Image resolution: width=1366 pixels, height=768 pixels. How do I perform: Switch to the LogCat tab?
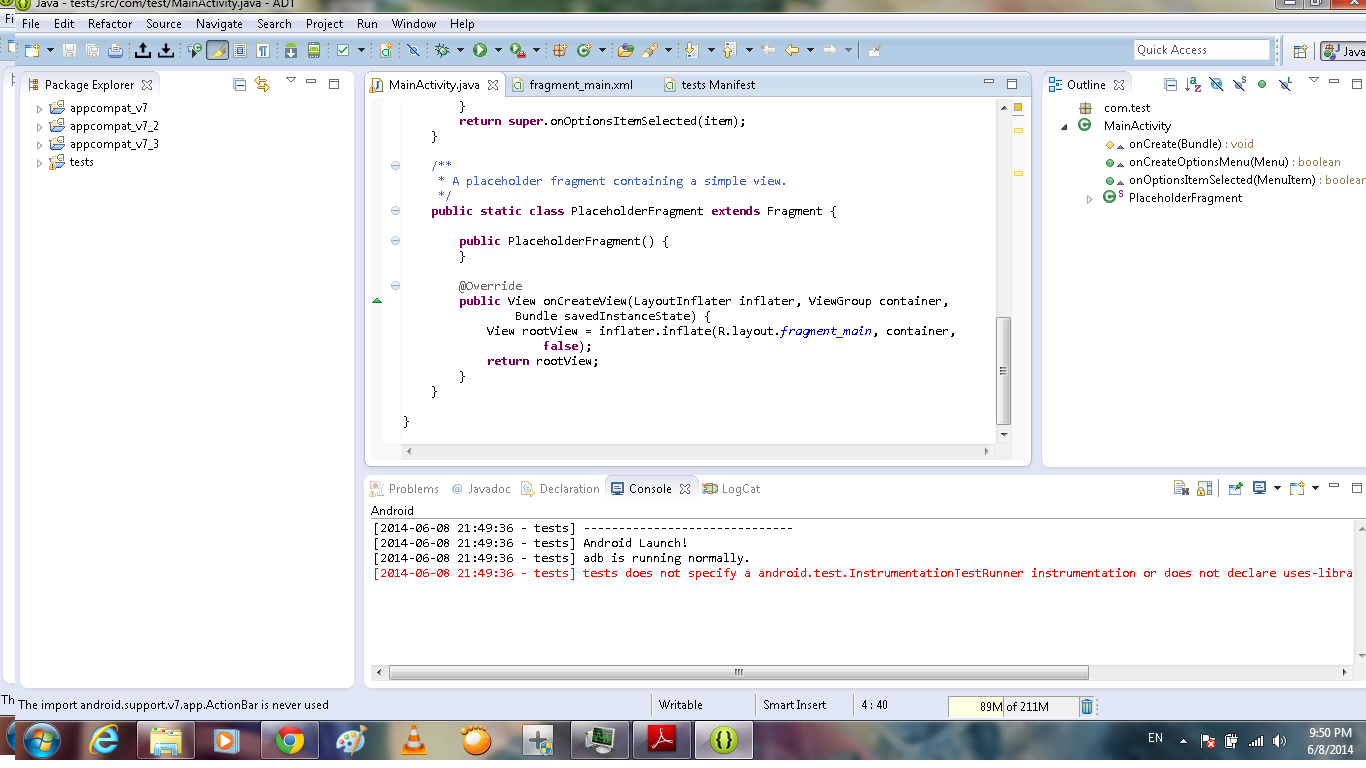[732, 489]
